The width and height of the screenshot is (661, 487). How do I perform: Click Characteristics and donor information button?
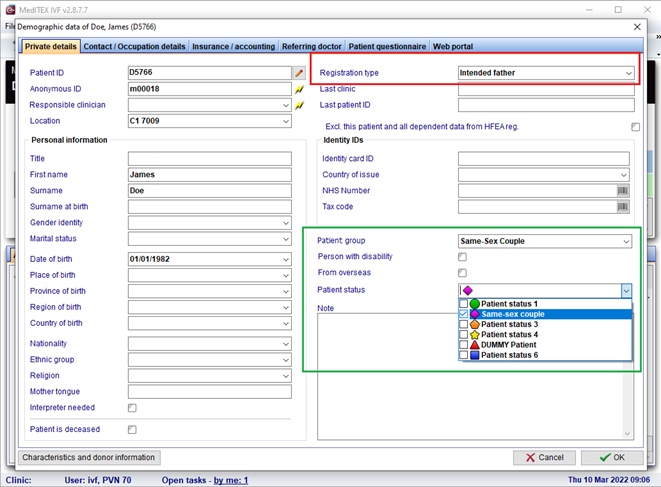89,457
